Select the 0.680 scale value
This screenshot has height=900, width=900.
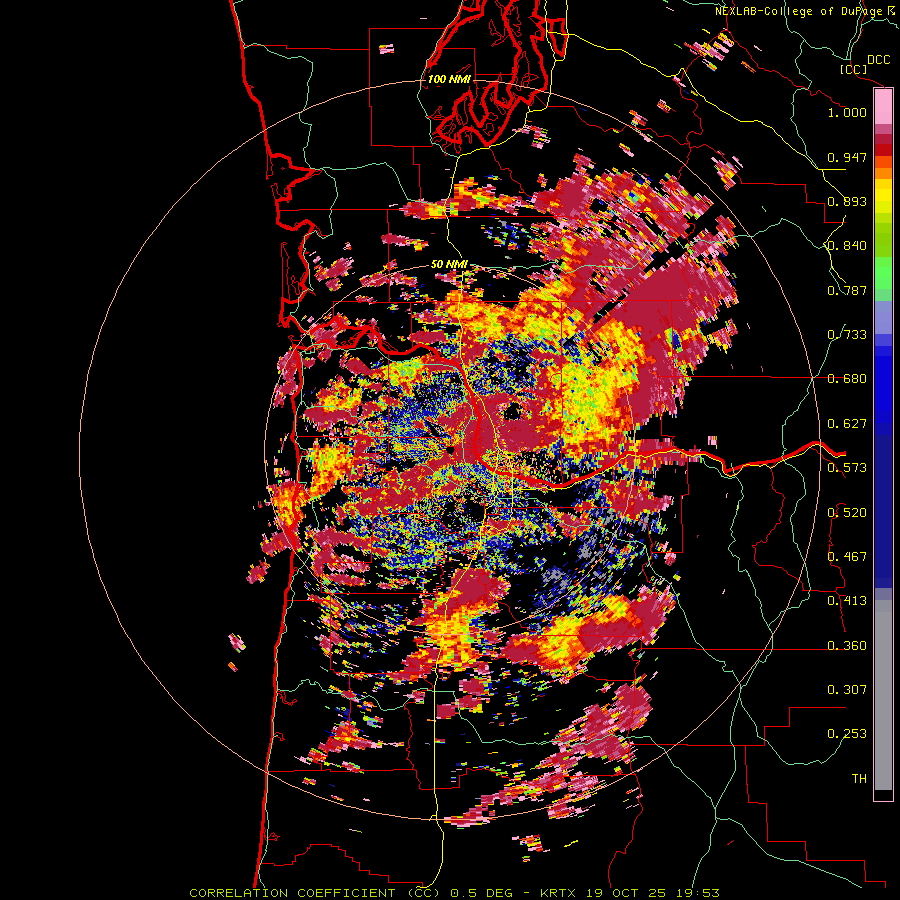[847, 379]
